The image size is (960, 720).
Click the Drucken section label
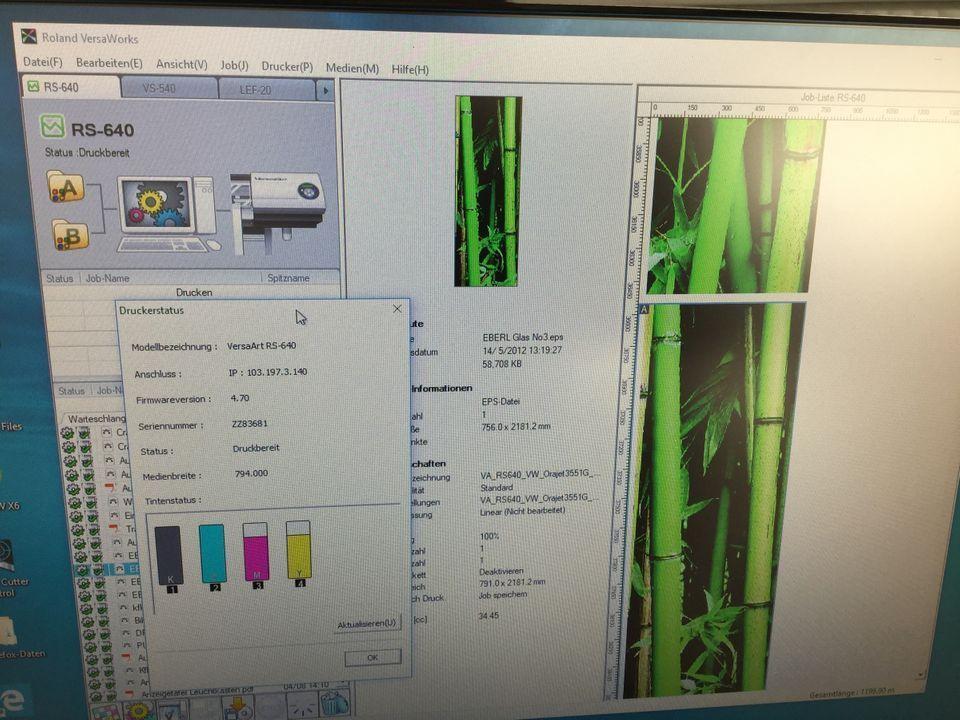tap(194, 293)
